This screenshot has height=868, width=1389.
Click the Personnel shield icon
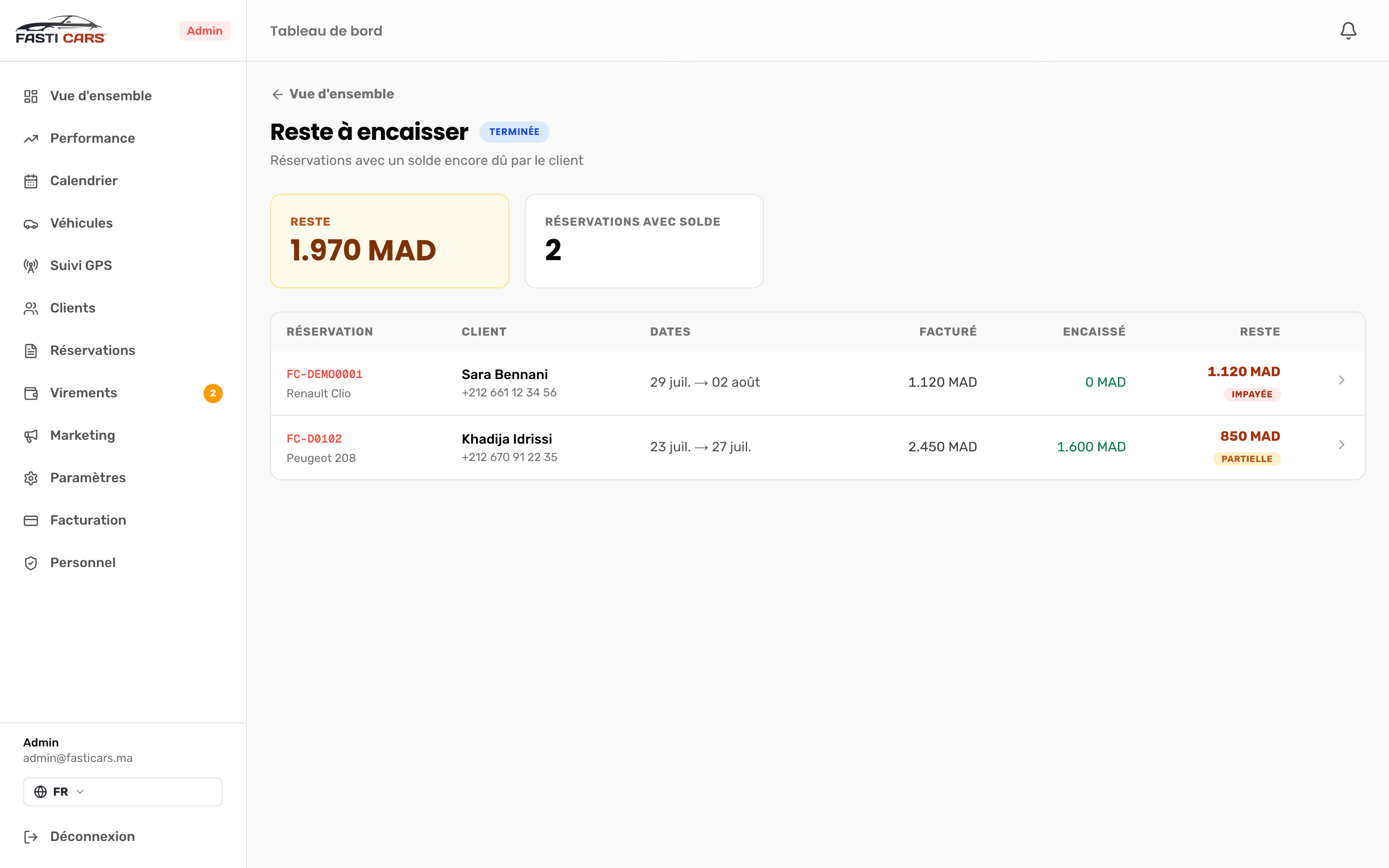[x=31, y=563]
